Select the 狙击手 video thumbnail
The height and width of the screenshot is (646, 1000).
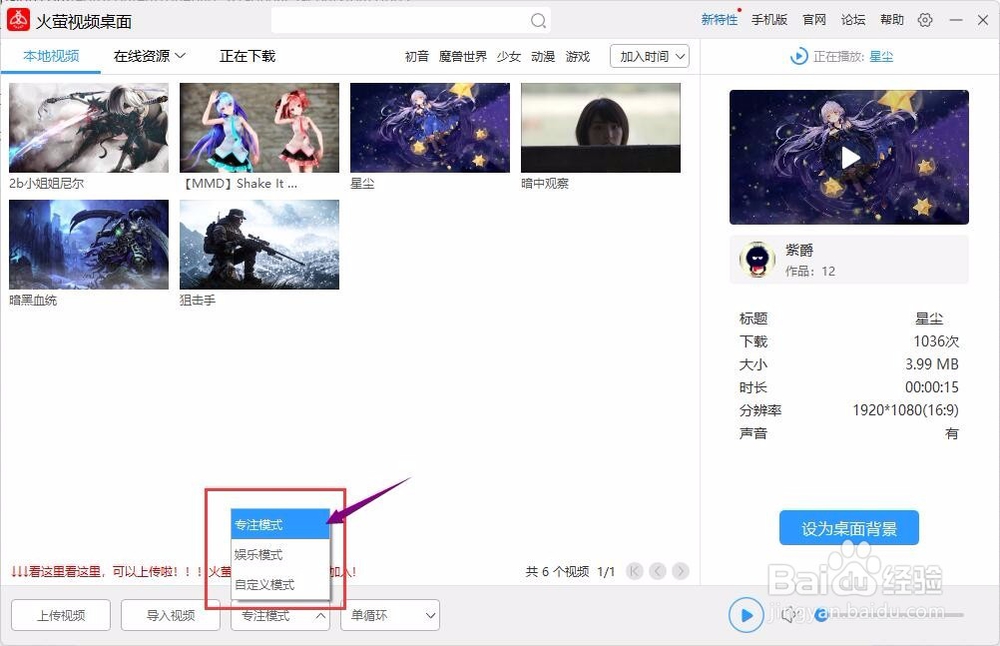pyautogui.click(x=260, y=244)
